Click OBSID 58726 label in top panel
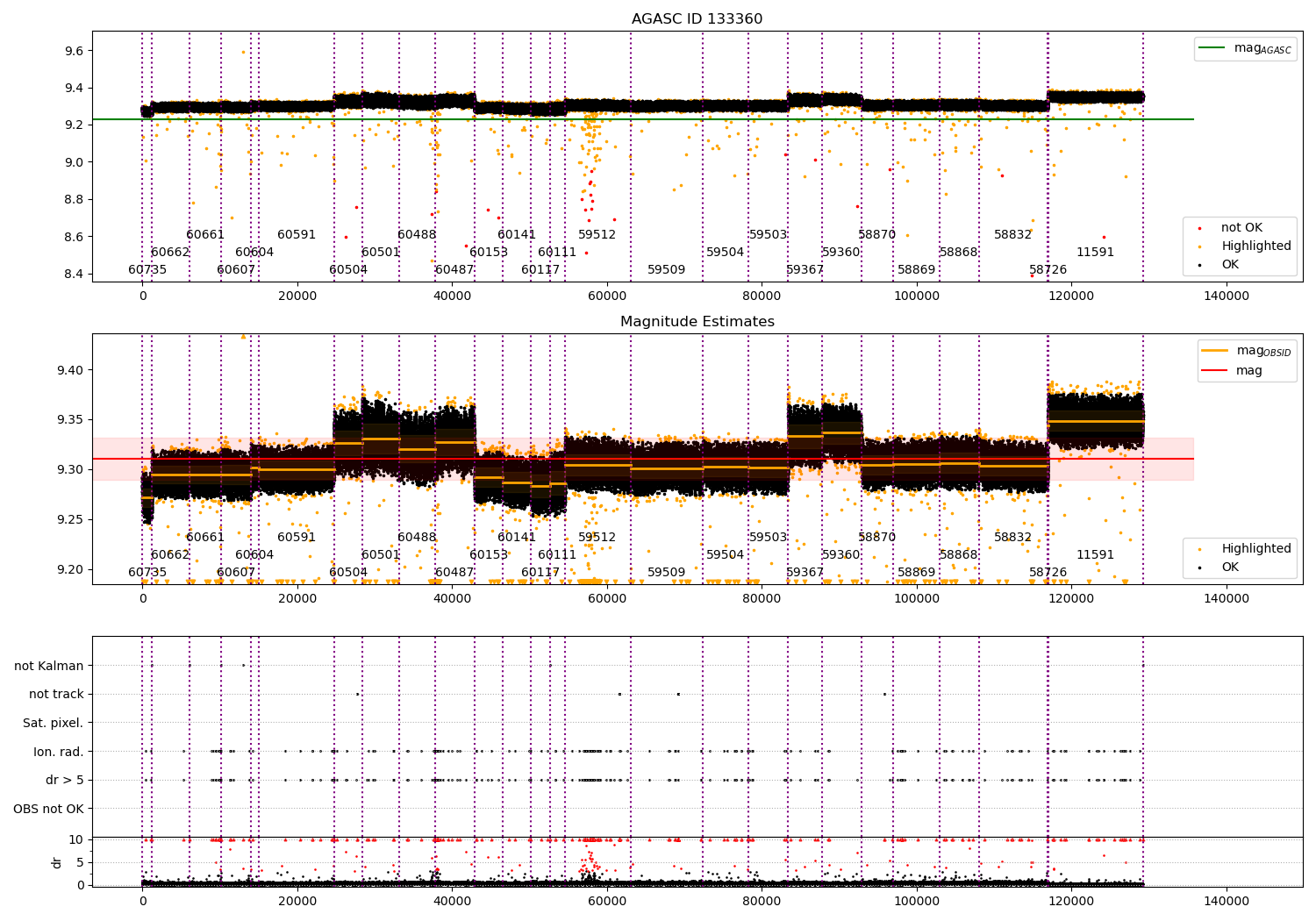 1048,269
